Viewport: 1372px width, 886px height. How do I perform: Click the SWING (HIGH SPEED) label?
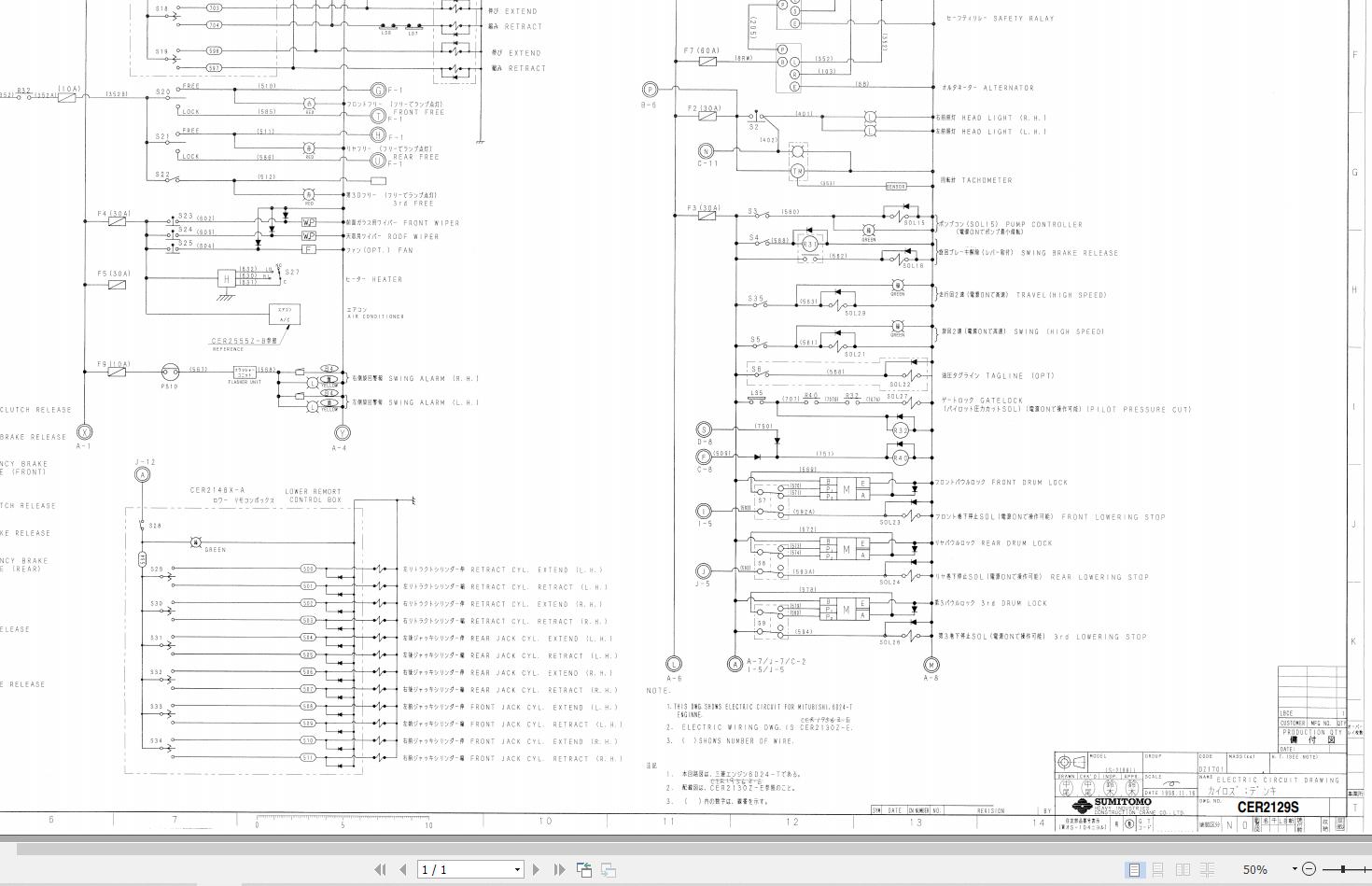(x=1059, y=331)
